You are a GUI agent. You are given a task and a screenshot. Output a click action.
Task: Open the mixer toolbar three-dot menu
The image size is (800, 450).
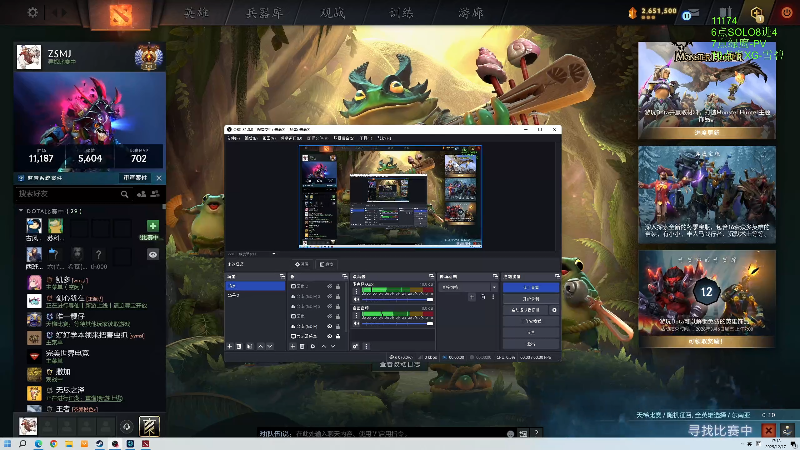tap(366, 346)
